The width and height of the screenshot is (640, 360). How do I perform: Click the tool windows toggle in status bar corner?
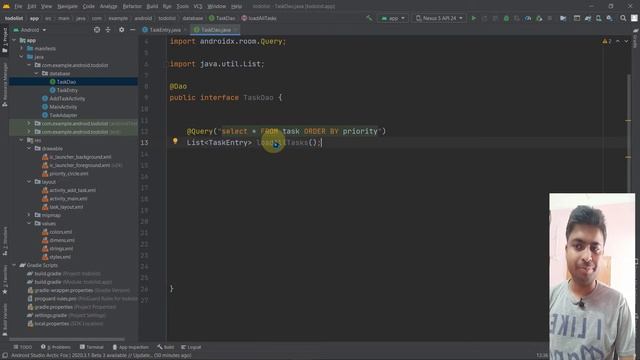[4, 356]
